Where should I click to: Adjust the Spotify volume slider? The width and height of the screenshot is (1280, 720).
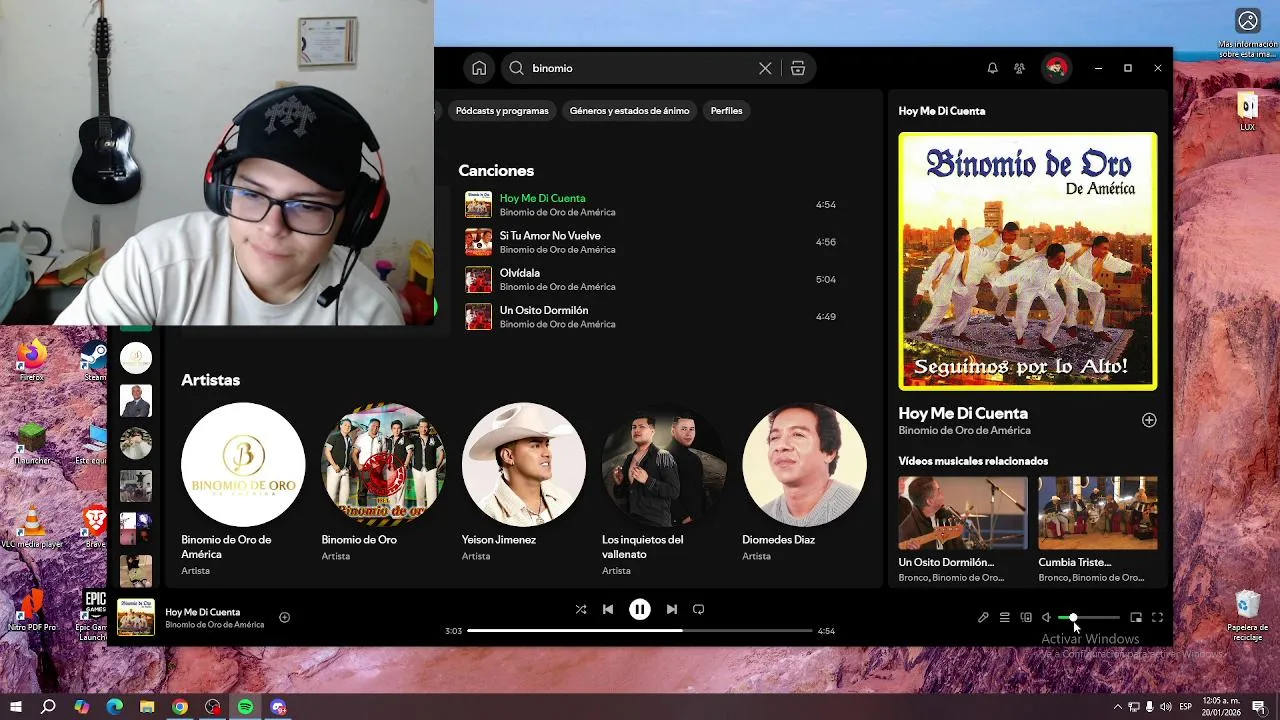pos(1089,618)
